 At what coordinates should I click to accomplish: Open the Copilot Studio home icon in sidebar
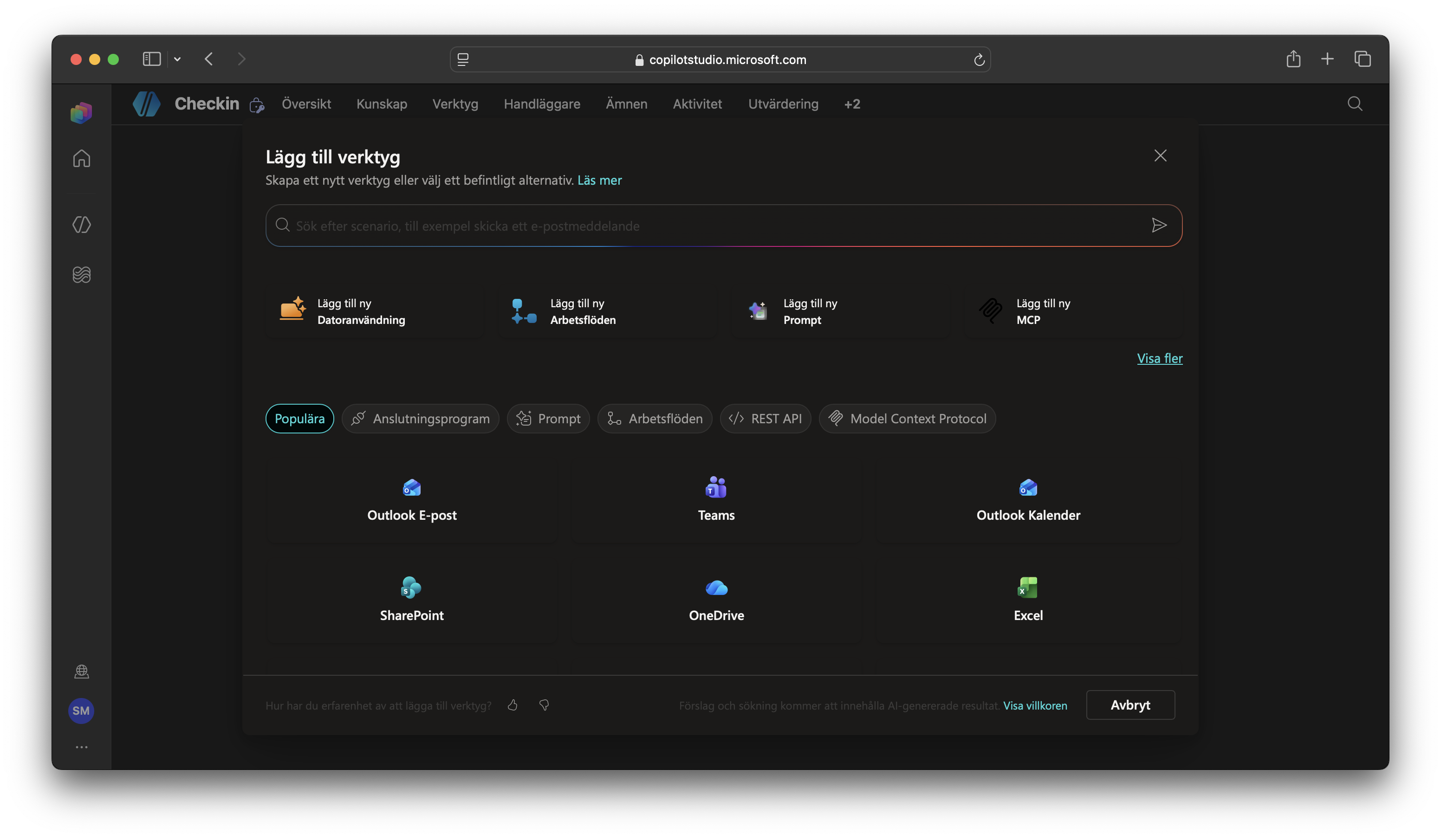point(81,158)
